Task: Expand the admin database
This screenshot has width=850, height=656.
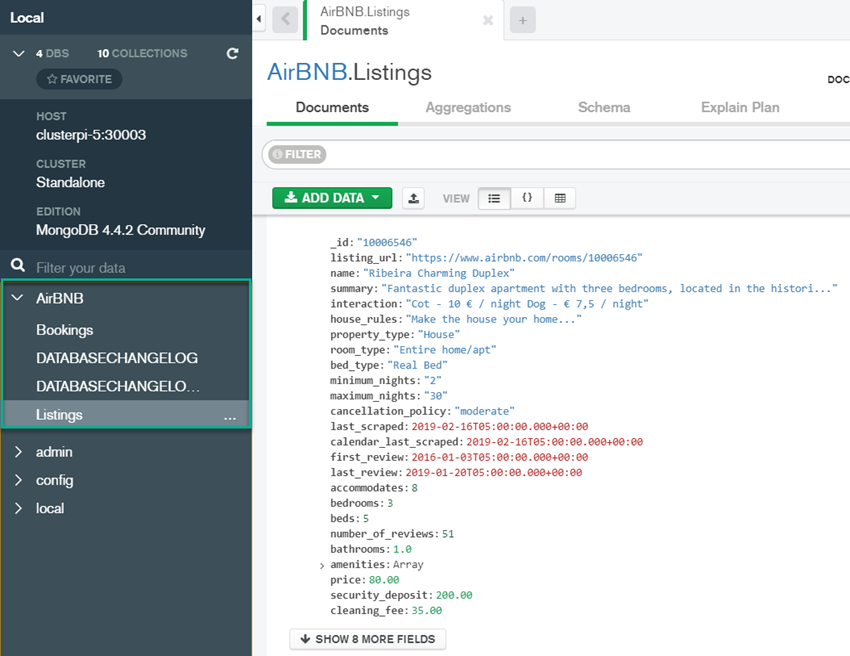Action: 18,452
